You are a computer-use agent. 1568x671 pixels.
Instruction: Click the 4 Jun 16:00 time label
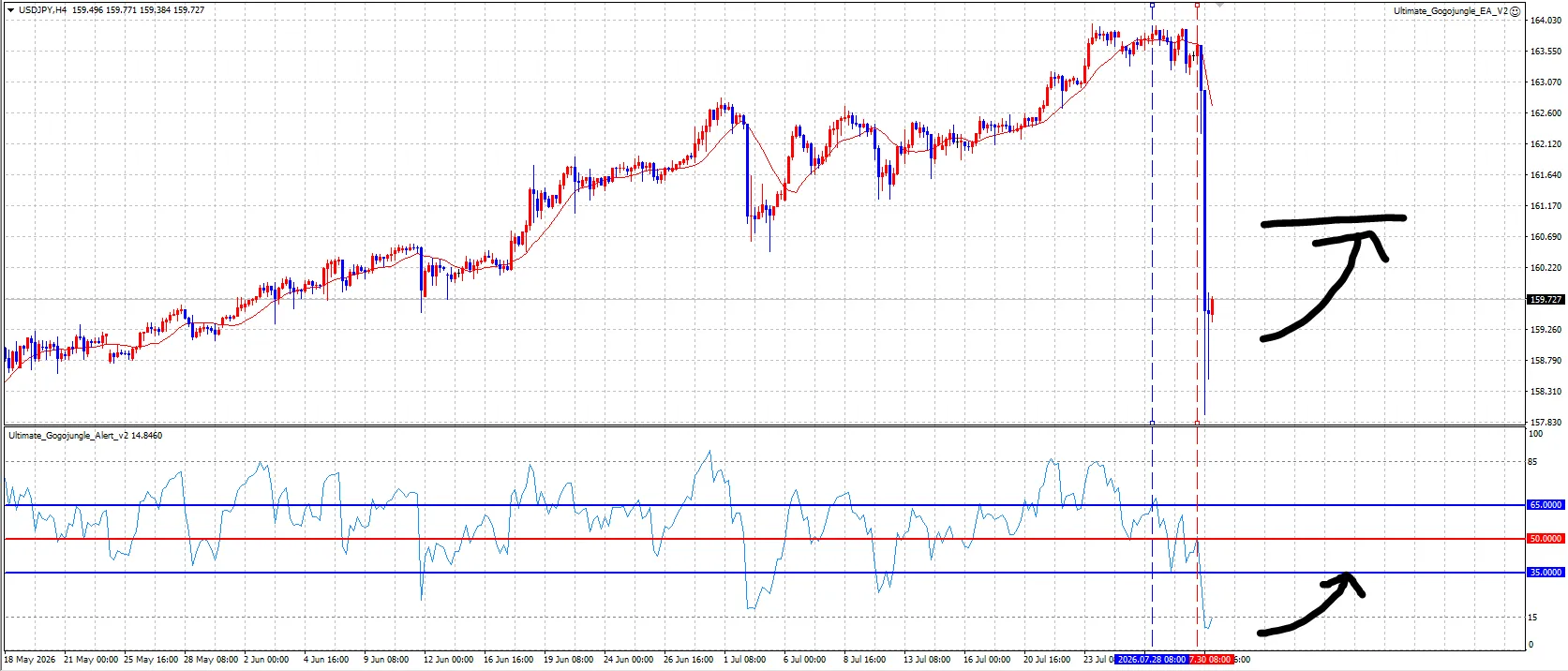(x=326, y=660)
